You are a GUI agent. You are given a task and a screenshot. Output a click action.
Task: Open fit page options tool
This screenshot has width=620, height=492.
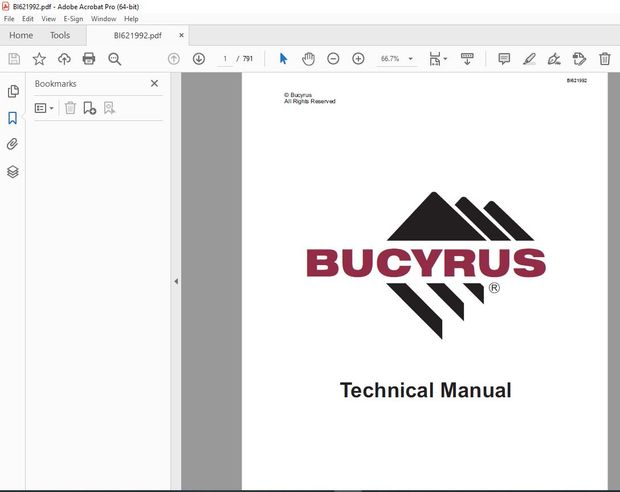pyautogui.click(x=438, y=59)
